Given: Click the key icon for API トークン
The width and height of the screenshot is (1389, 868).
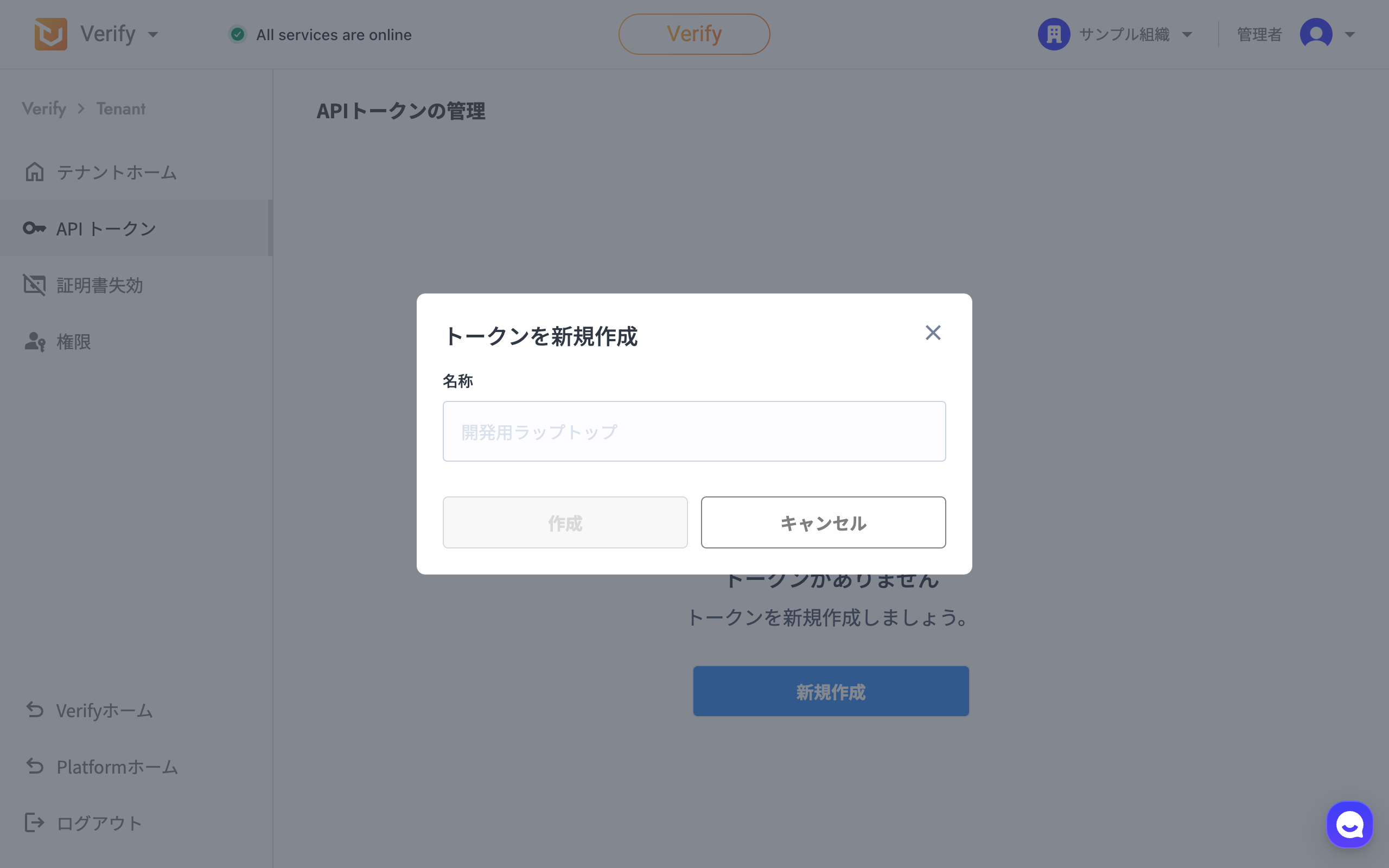Looking at the screenshot, I should [34, 228].
